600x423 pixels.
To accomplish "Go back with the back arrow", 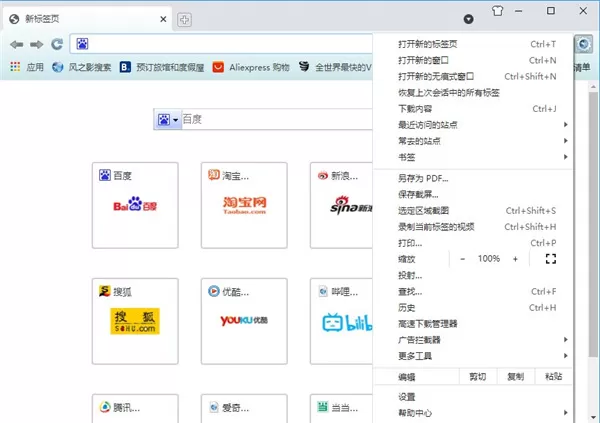I will click(16, 44).
